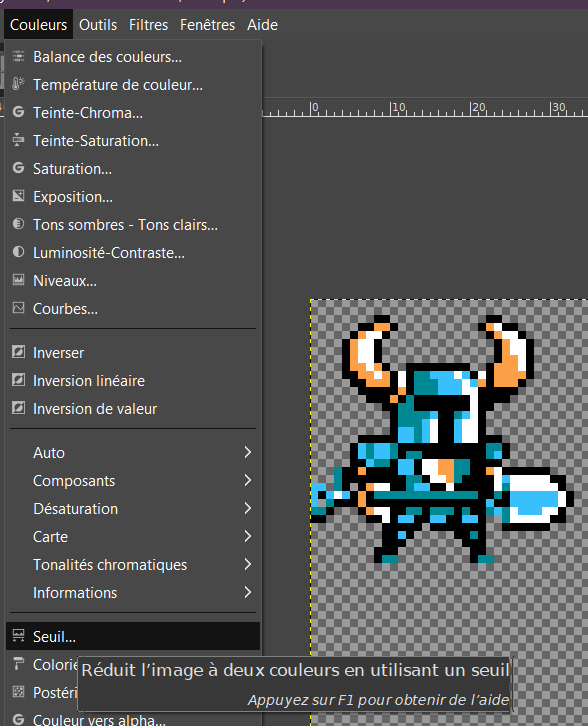Open the Composants submenu entry

click(133, 481)
